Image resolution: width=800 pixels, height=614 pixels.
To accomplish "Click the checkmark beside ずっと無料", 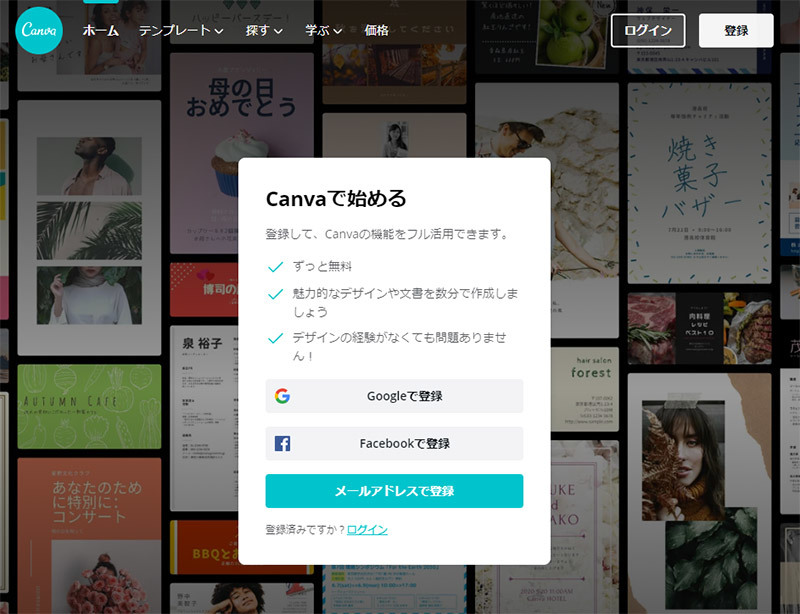I will click(x=276, y=267).
